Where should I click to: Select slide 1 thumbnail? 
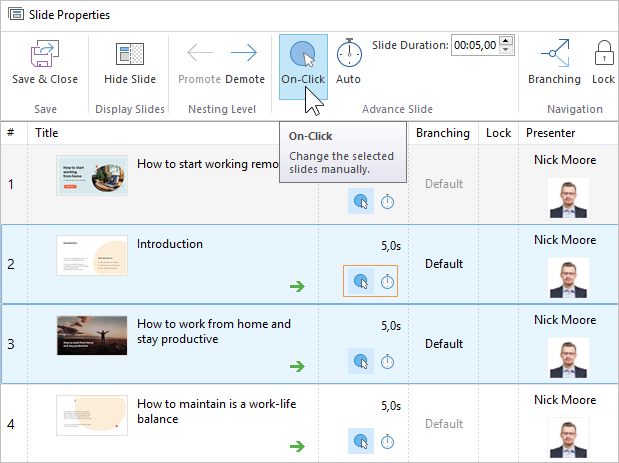92,175
